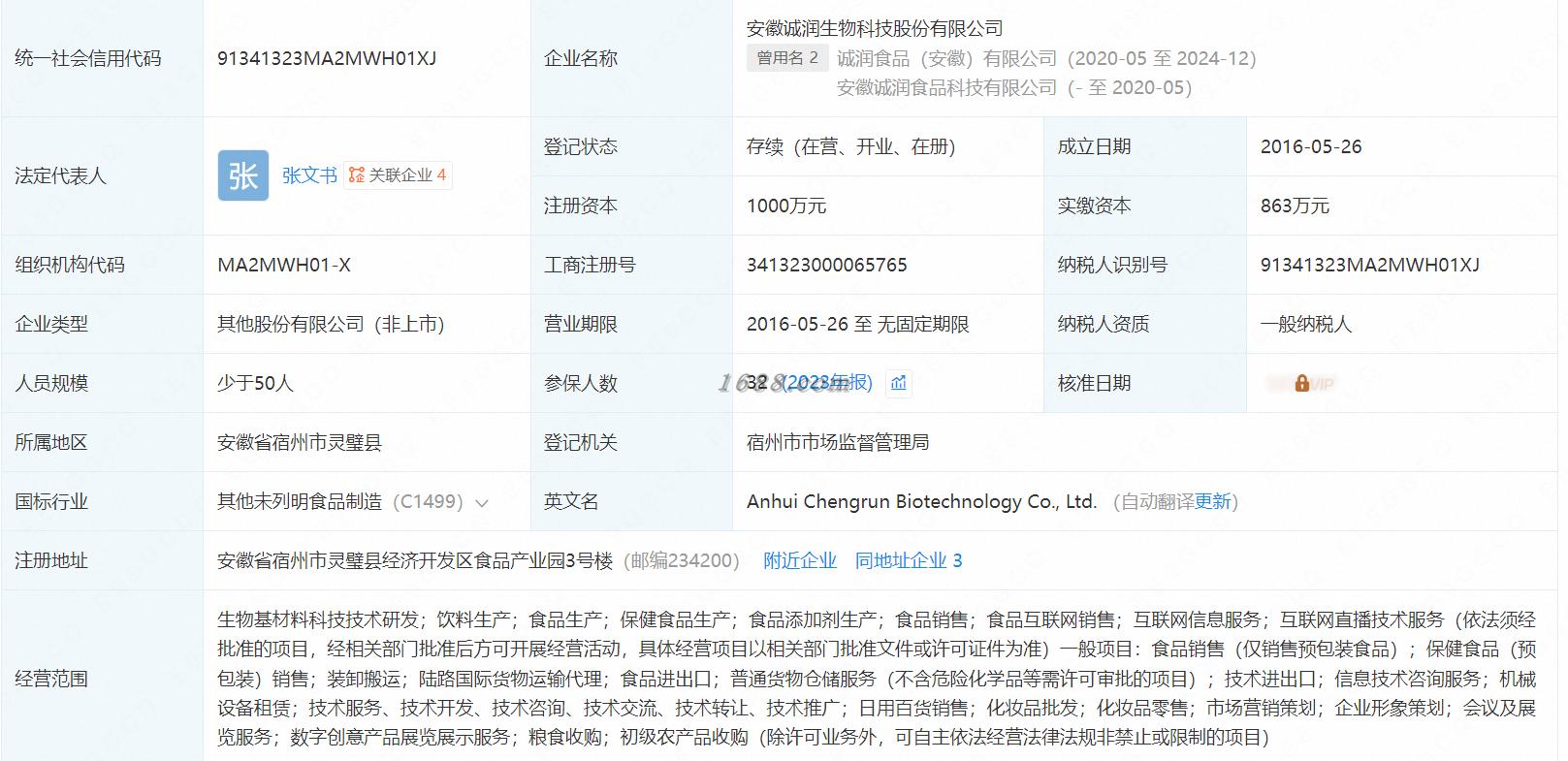Click organization code MA2MWH01-X
This screenshot has width=1568, height=761.
point(284,265)
